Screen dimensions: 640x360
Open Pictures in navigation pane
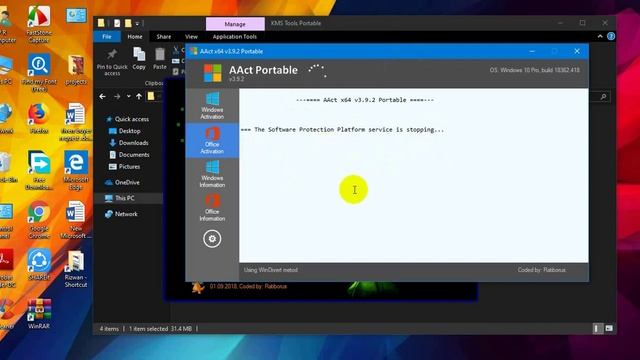[124, 167]
